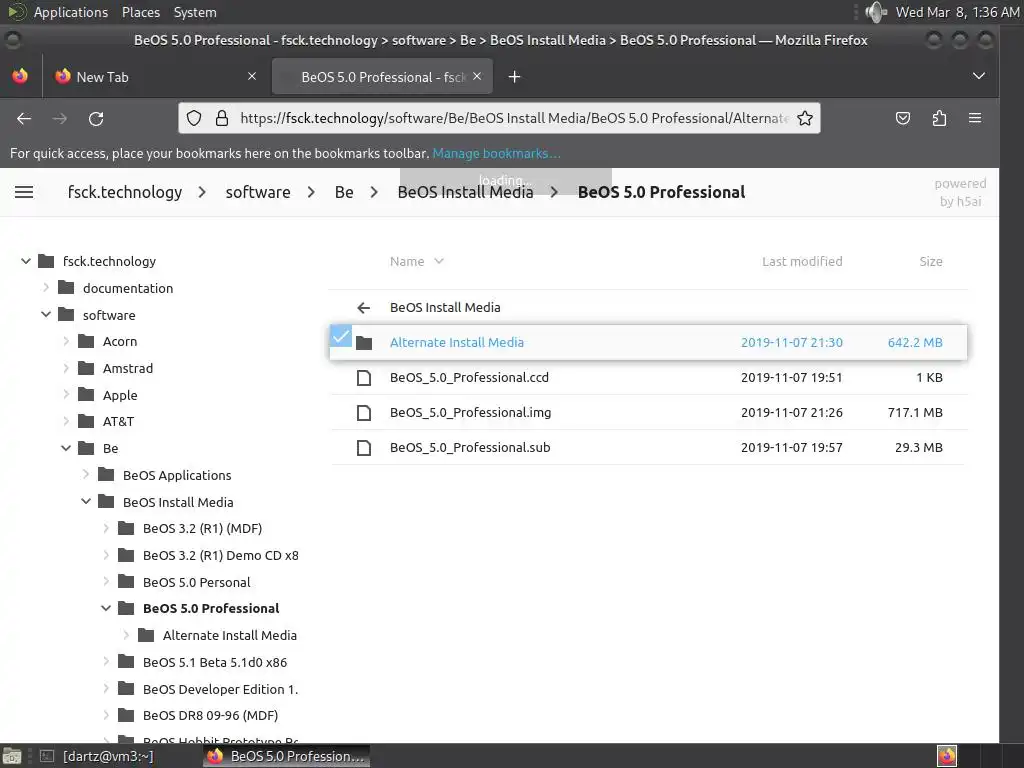Sort by Size column header
This screenshot has width=1024, height=768.
(x=931, y=261)
